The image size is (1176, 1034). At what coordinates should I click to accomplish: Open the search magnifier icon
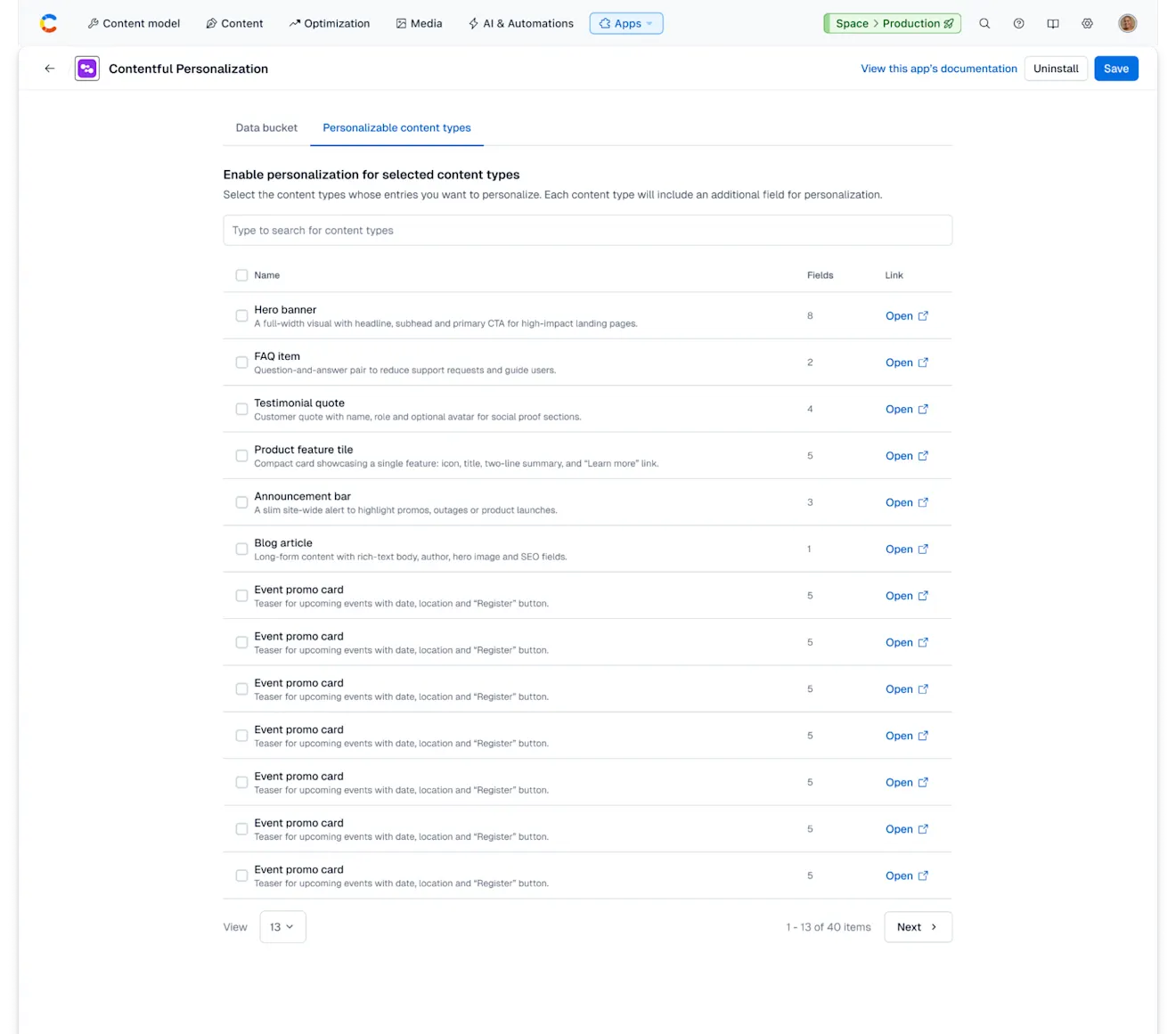click(x=984, y=23)
